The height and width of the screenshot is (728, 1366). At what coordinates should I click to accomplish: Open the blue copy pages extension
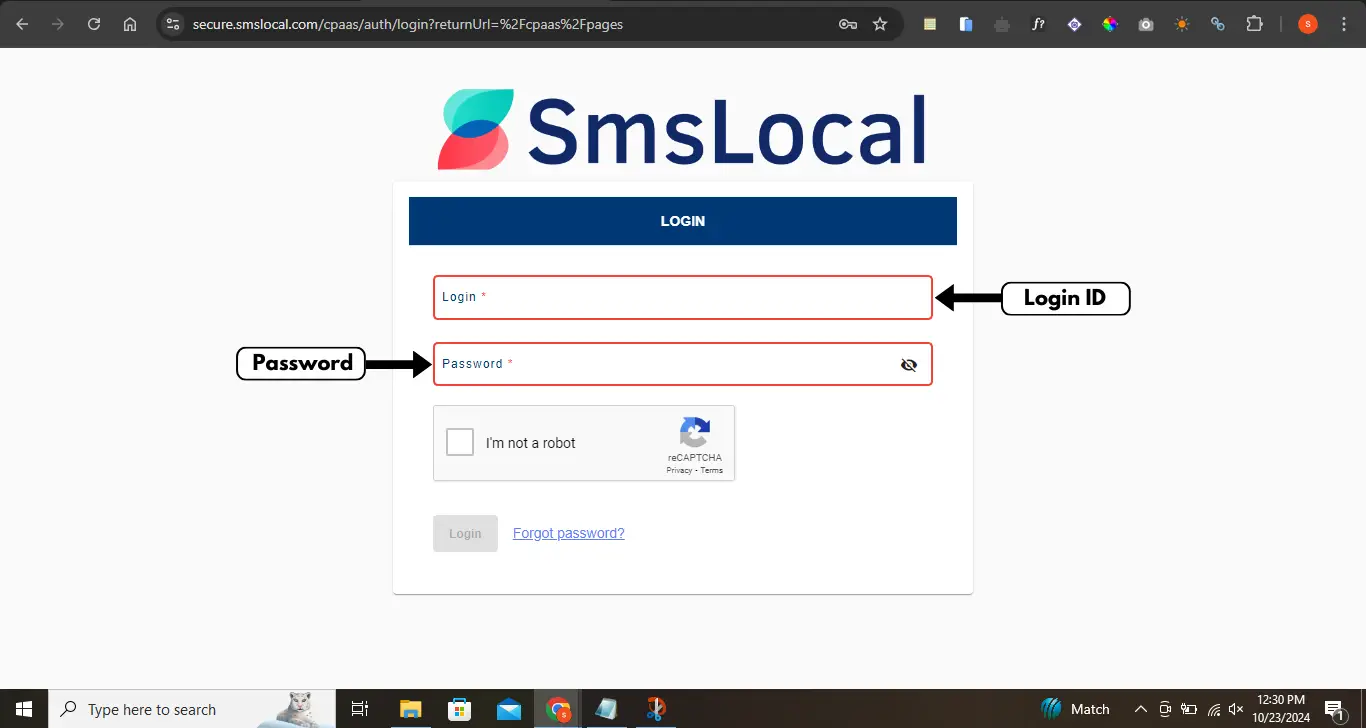click(x=966, y=24)
